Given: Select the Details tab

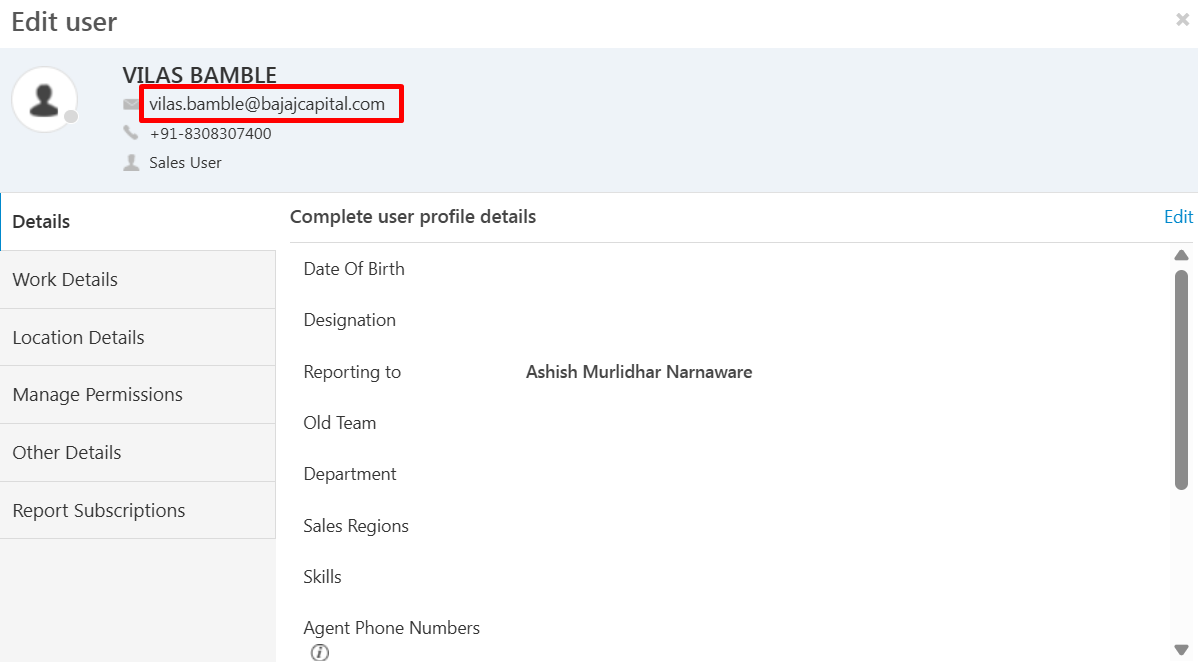Looking at the screenshot, I should click(x=138, y=222).
